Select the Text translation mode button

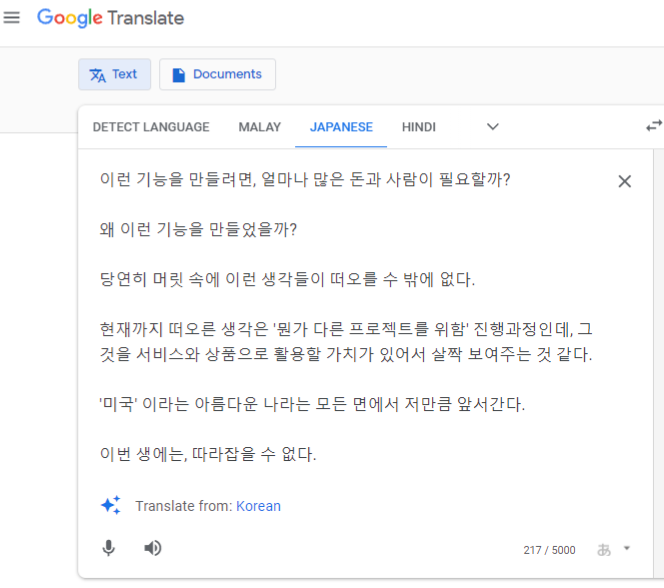coord(114,75)
